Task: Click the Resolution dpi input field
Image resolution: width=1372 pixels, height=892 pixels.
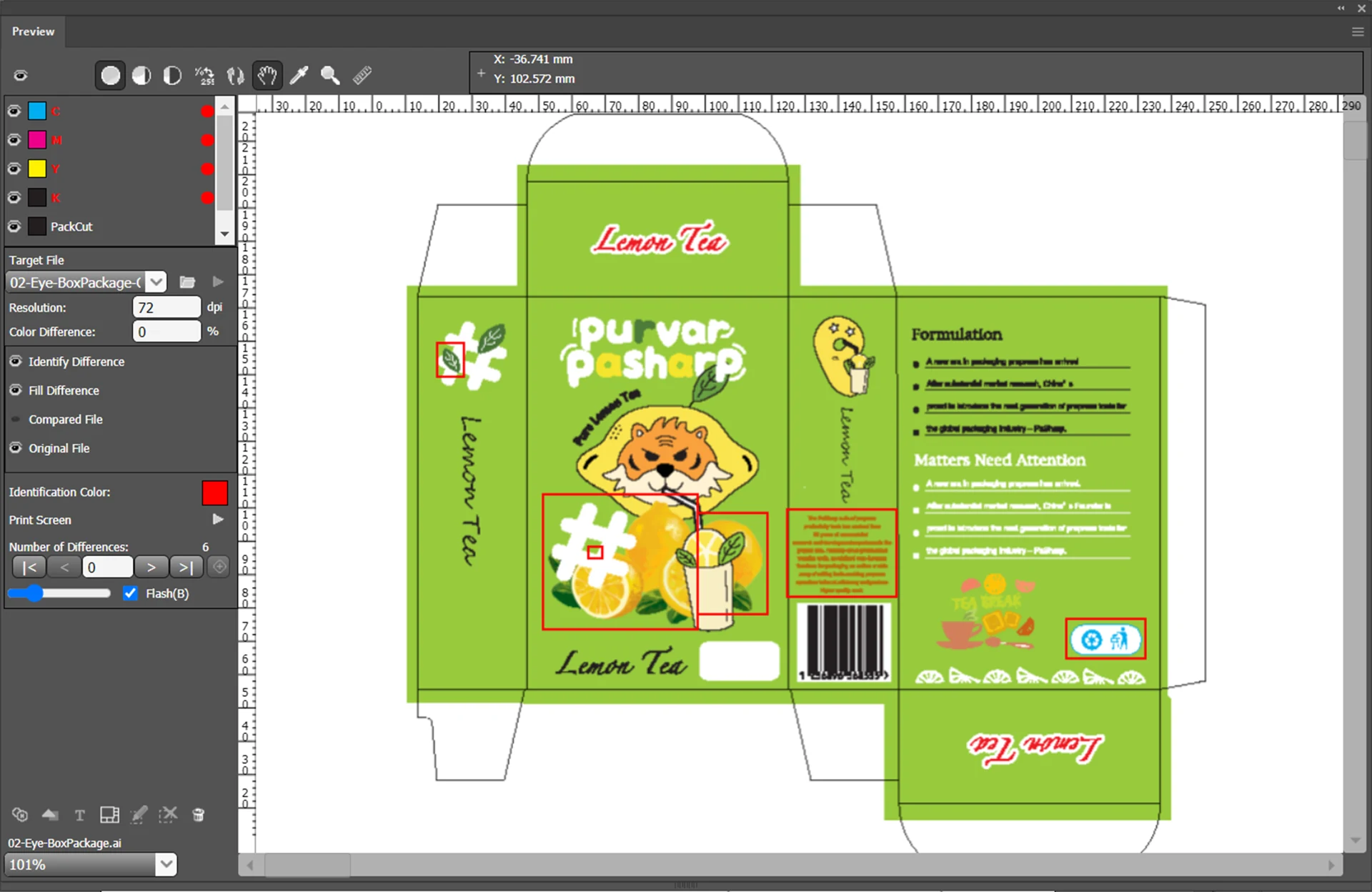Action: [166, 307]
